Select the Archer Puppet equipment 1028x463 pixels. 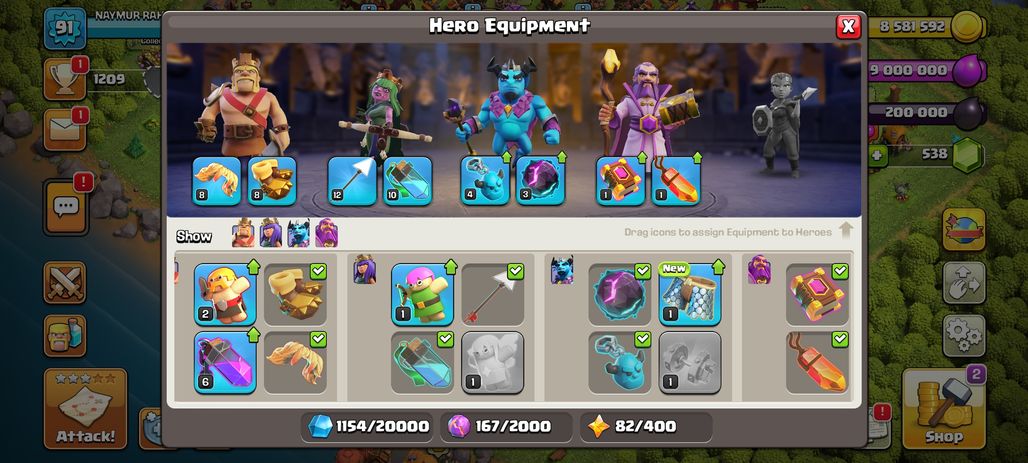pos(423,294)
